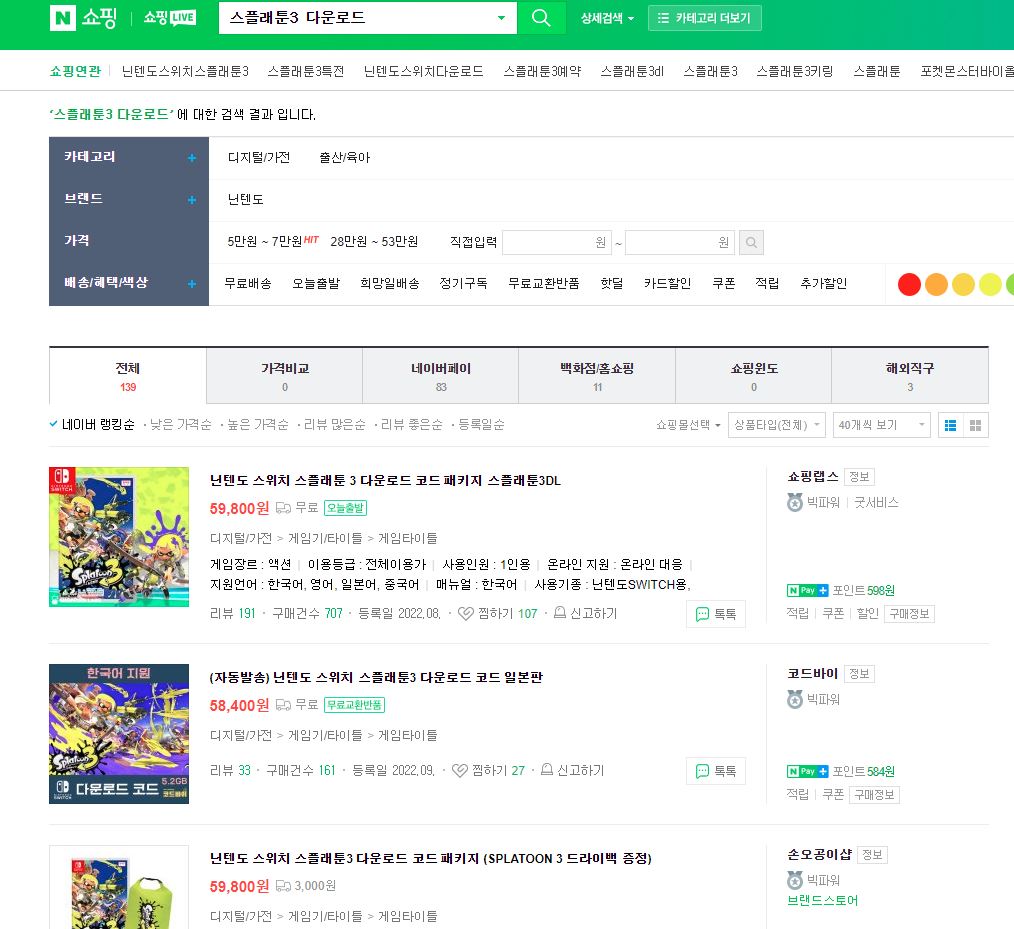
Task: Toggle 핫딜 filter
Action: pyautogui.click(x=612, y=283)
